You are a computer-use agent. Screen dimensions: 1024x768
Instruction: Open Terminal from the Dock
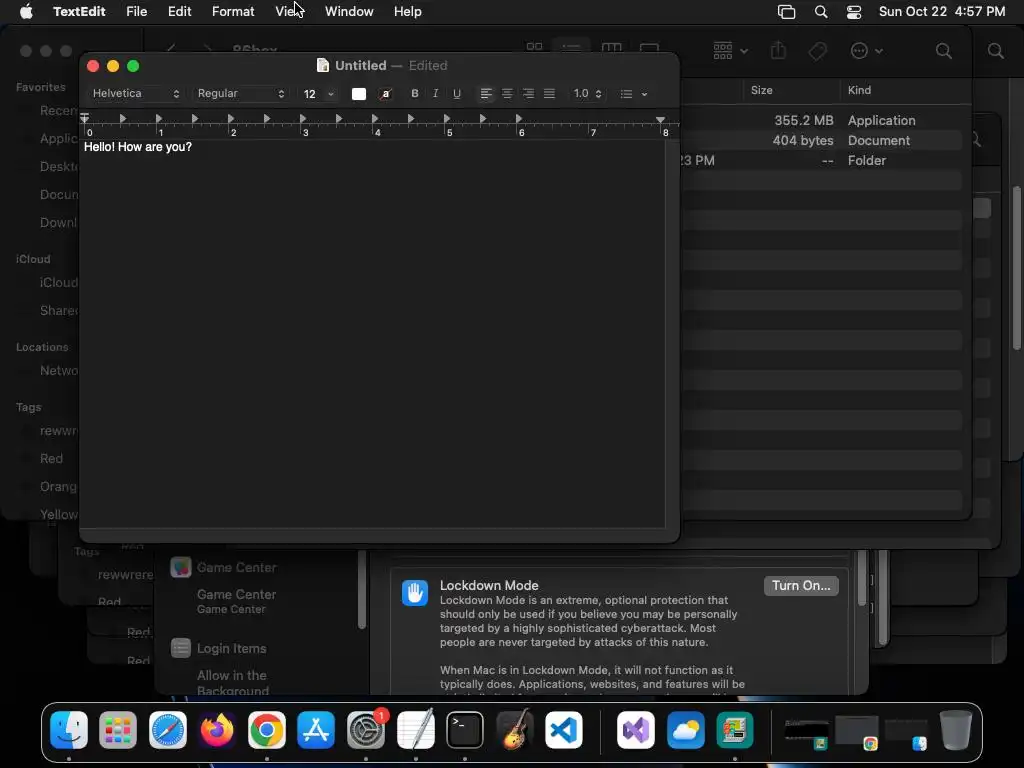pyautogui.click(x=465, y=729)
